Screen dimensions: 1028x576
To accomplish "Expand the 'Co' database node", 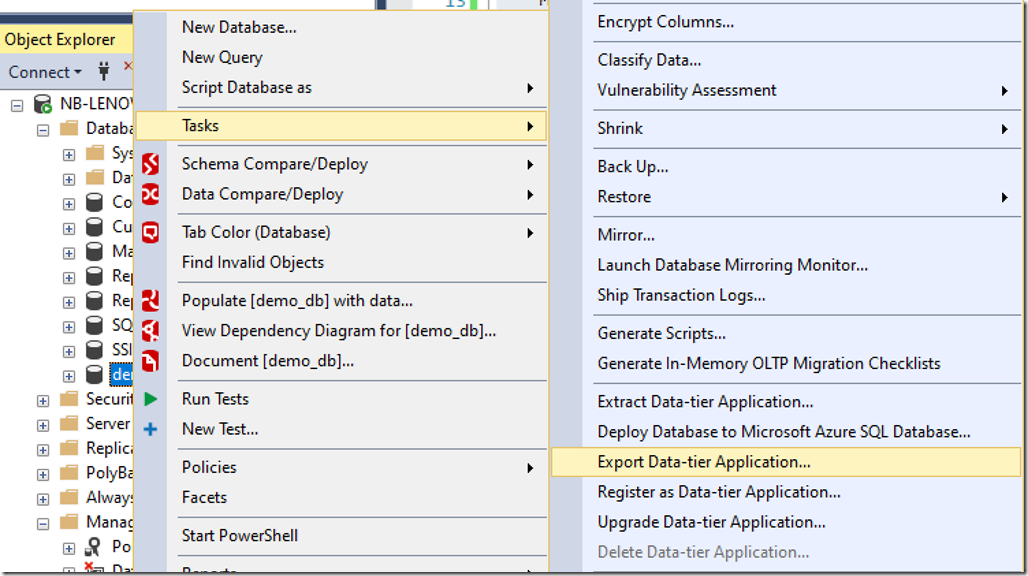I will 69,204.
